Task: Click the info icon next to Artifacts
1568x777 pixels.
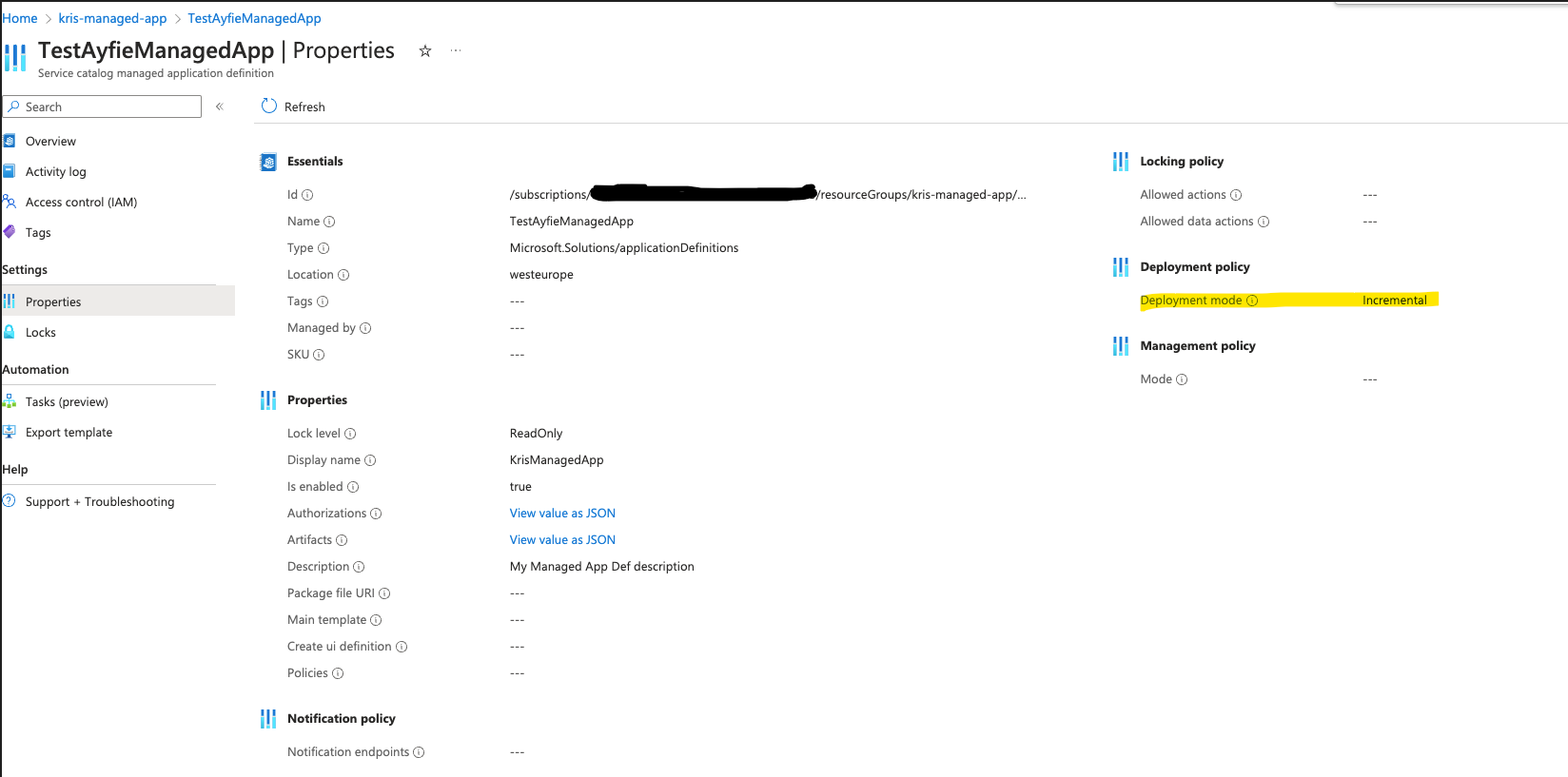Action: 342,540
